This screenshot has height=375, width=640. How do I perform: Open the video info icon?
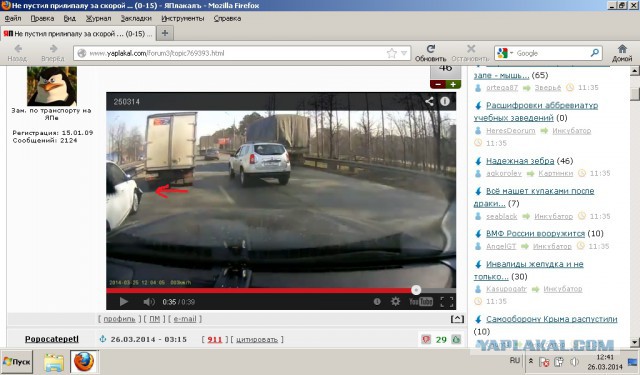click(444, 101)
